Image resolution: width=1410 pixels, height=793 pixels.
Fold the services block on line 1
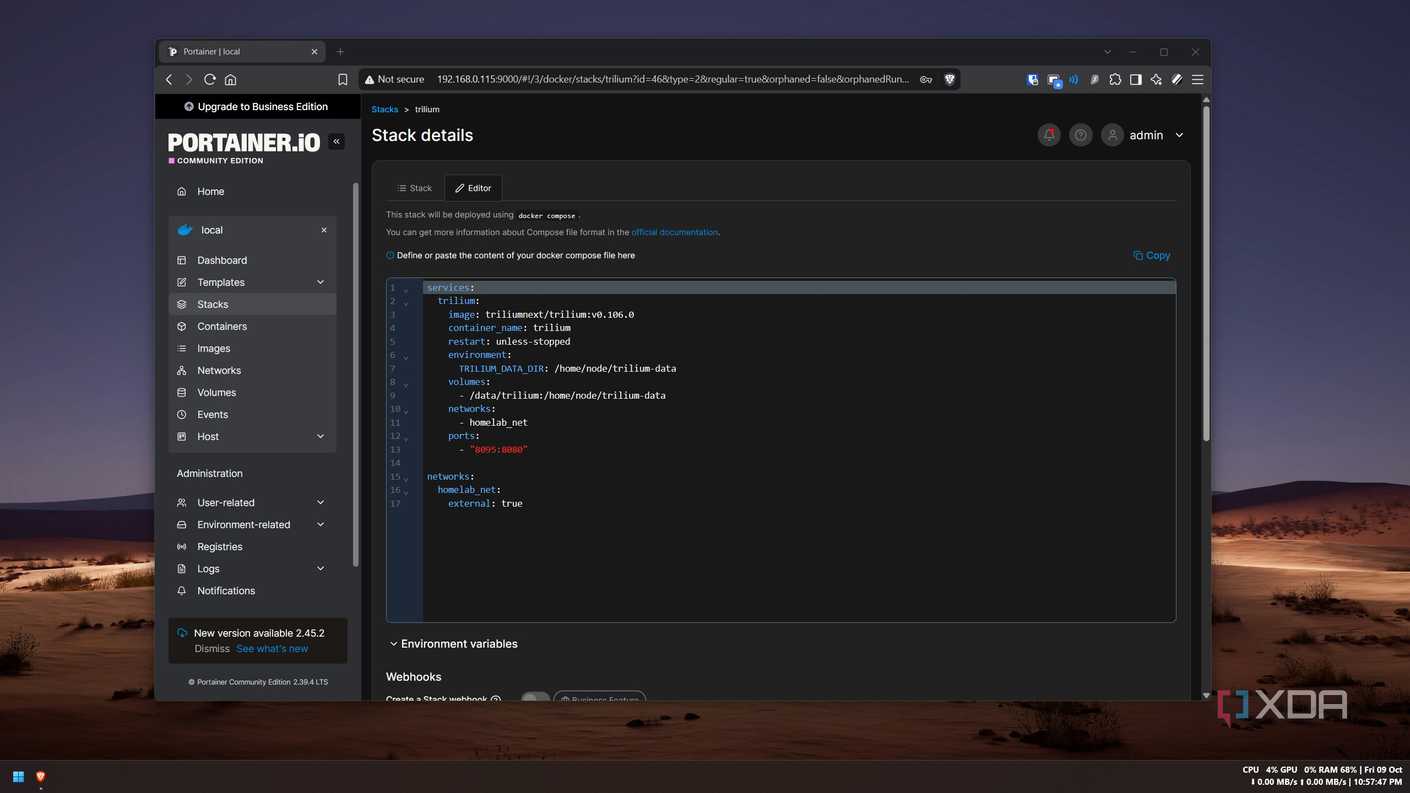(x=406, y=289)
